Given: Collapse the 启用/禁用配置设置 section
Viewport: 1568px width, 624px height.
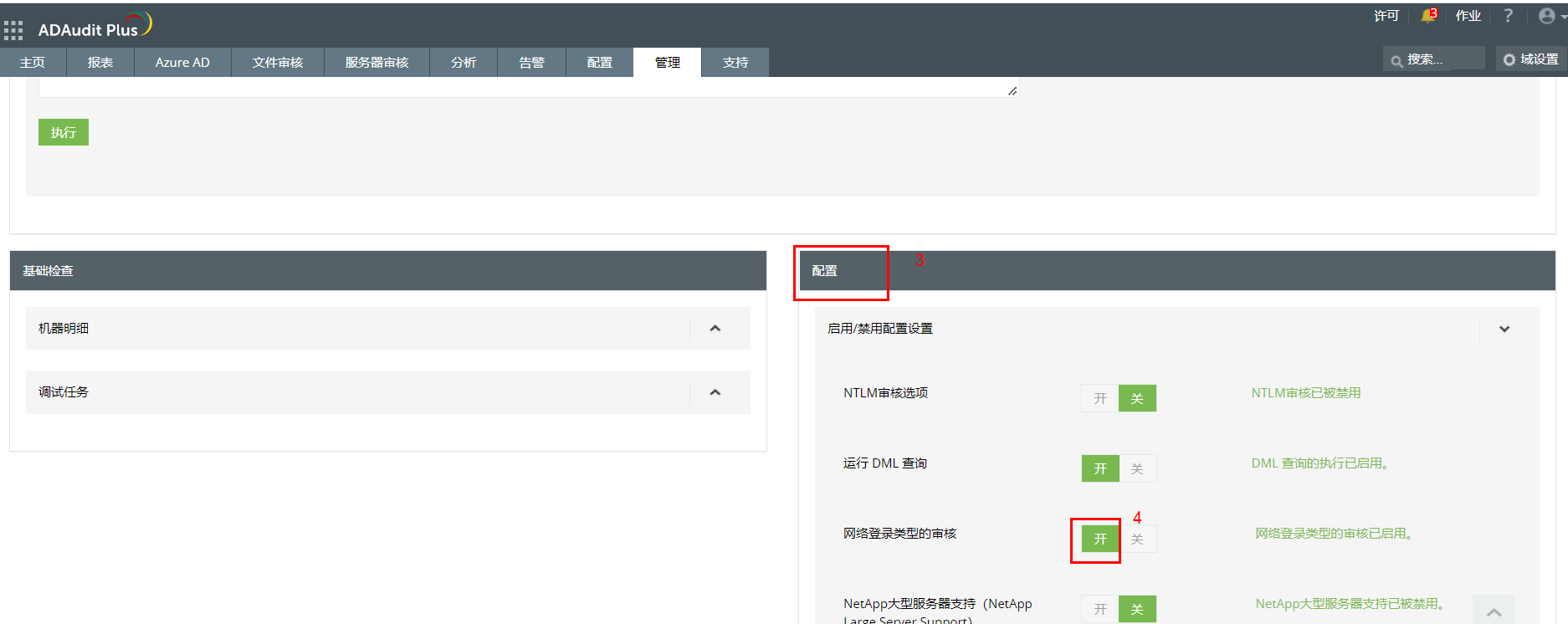Looking at the screenshot, I should click(x=1504, y=329).
